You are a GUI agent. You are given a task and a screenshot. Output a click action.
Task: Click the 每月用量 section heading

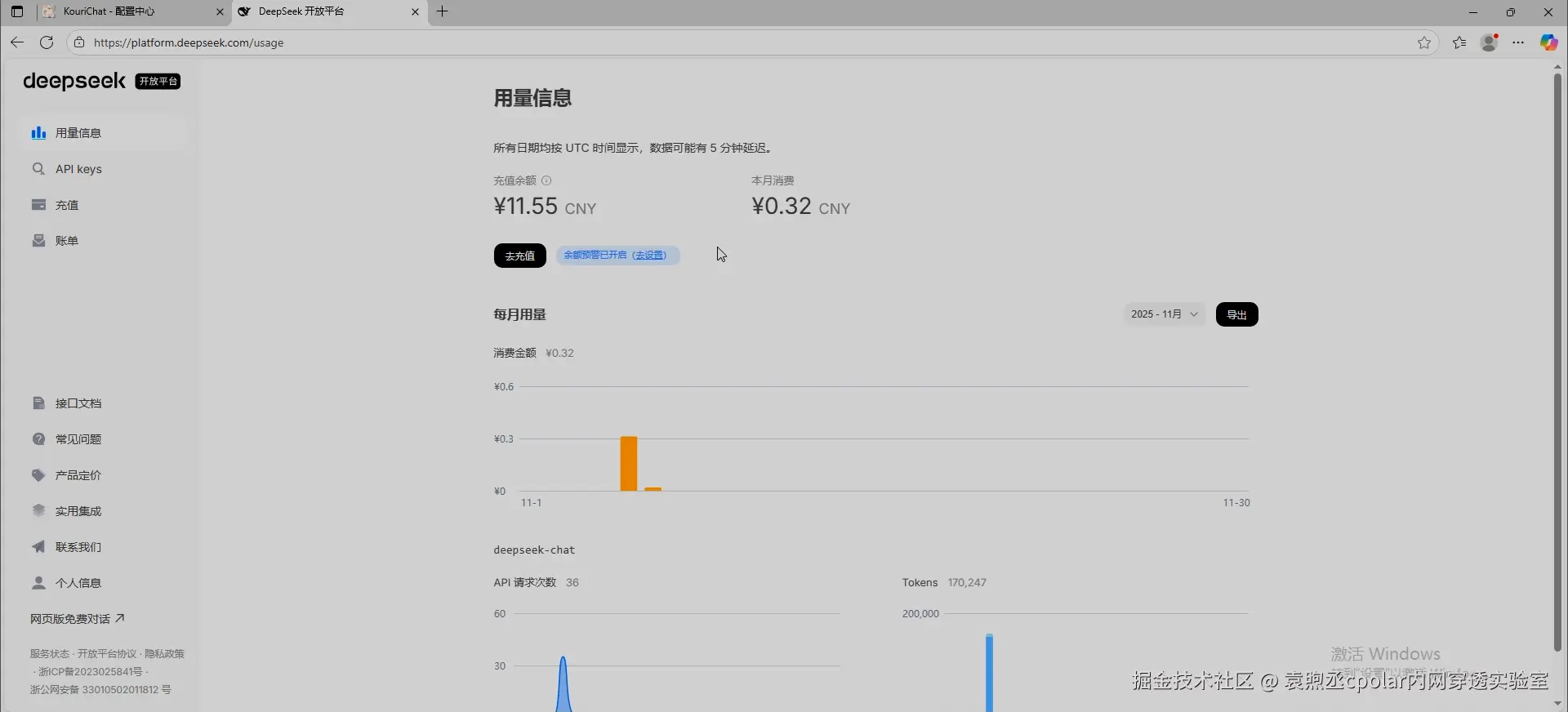point(519,314)
